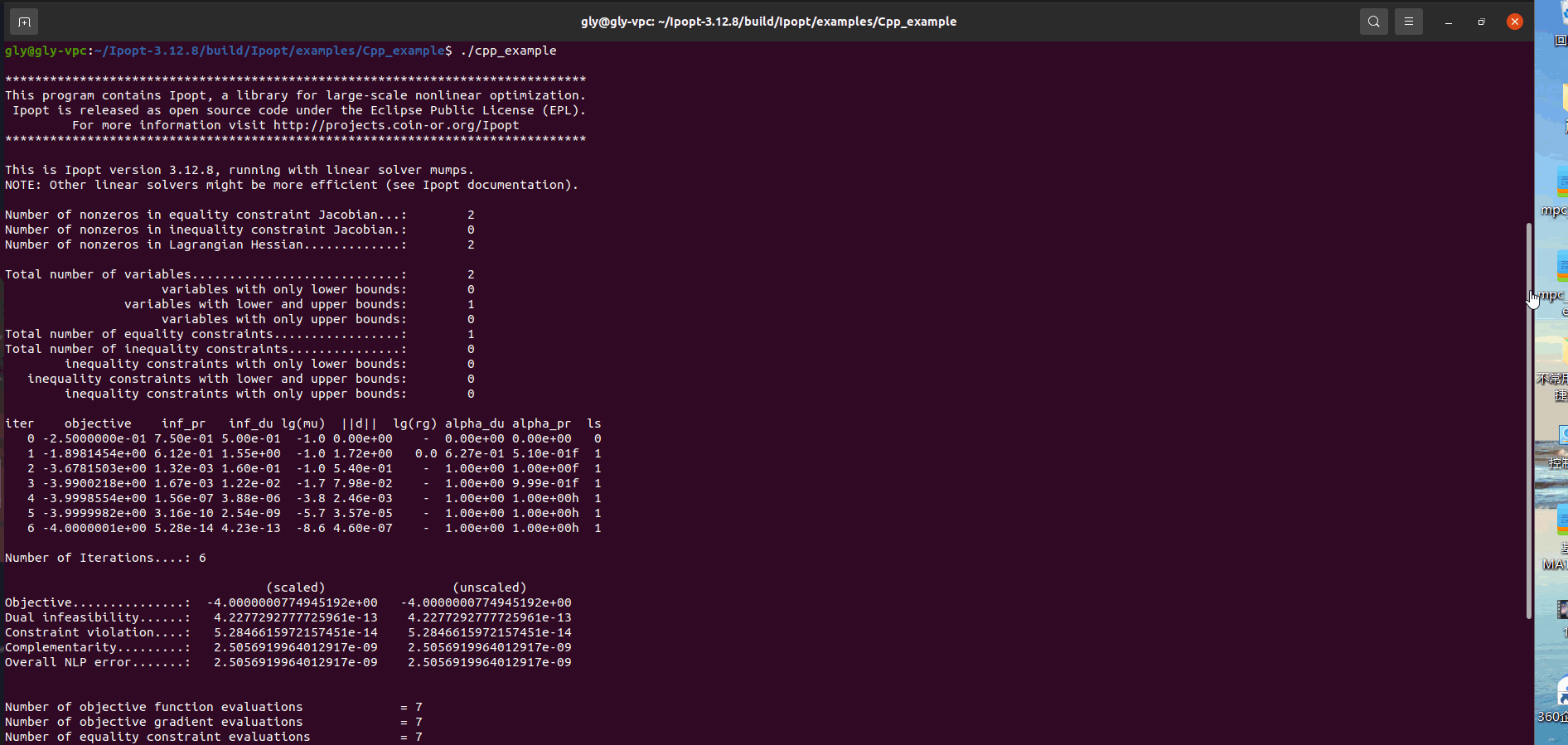1568x745 pixels.
Task: Click 'Total number of inequality constraints' line
Action: (240, 349)
